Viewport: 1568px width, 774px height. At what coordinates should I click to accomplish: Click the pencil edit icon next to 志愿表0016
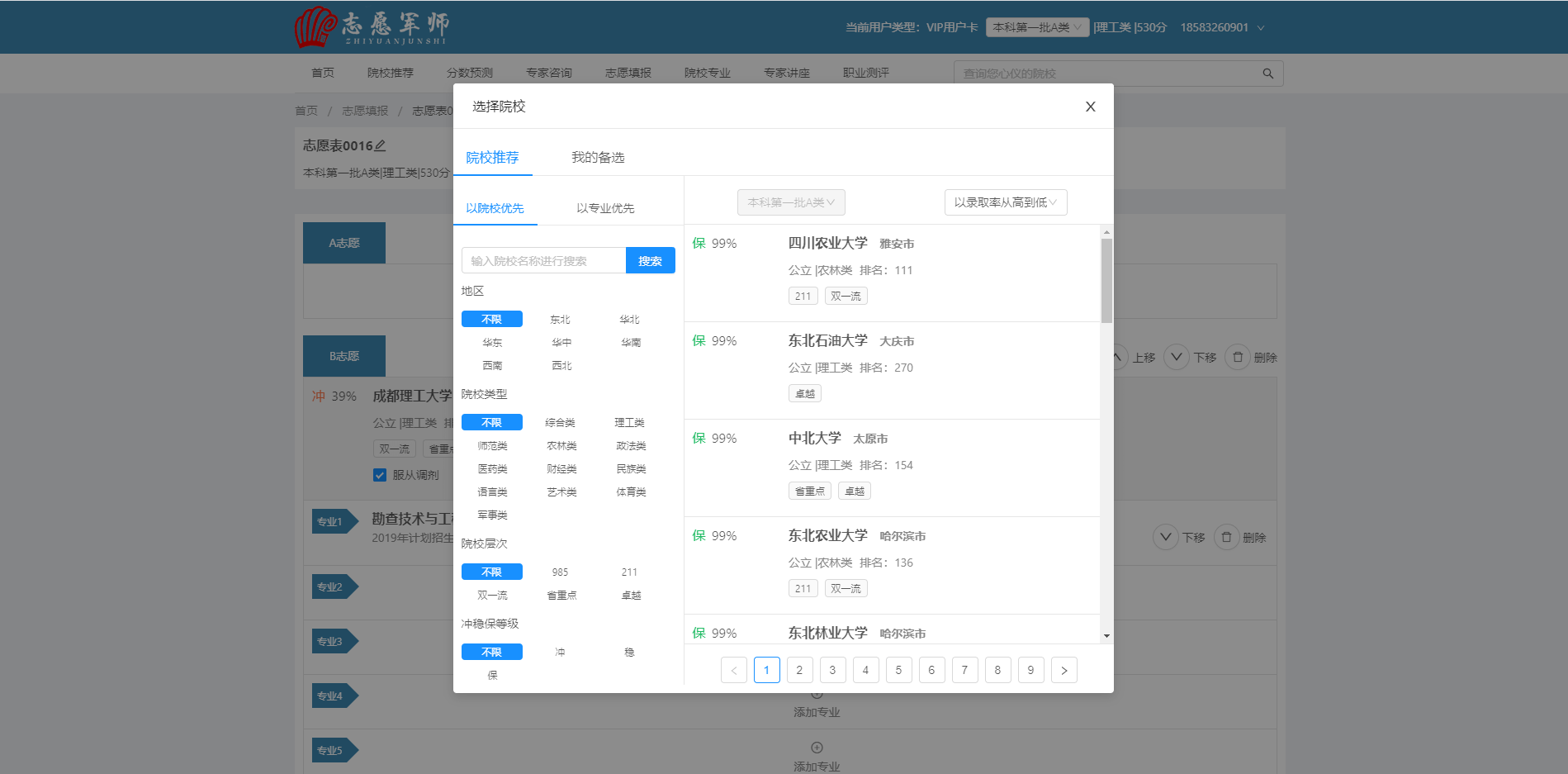(x=380, y=145)
